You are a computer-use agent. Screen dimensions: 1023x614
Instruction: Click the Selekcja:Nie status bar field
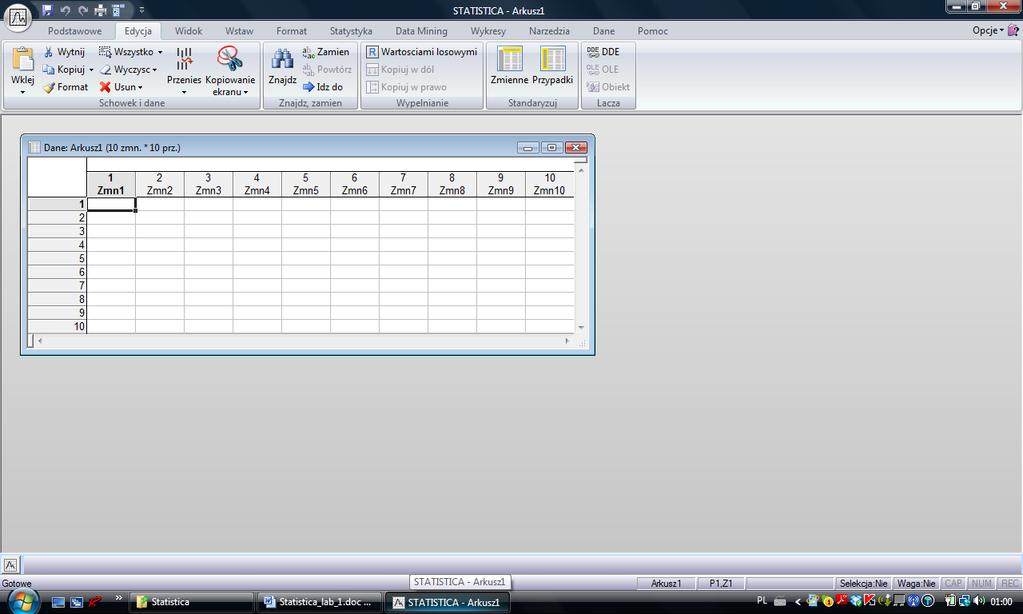point(863,583)
